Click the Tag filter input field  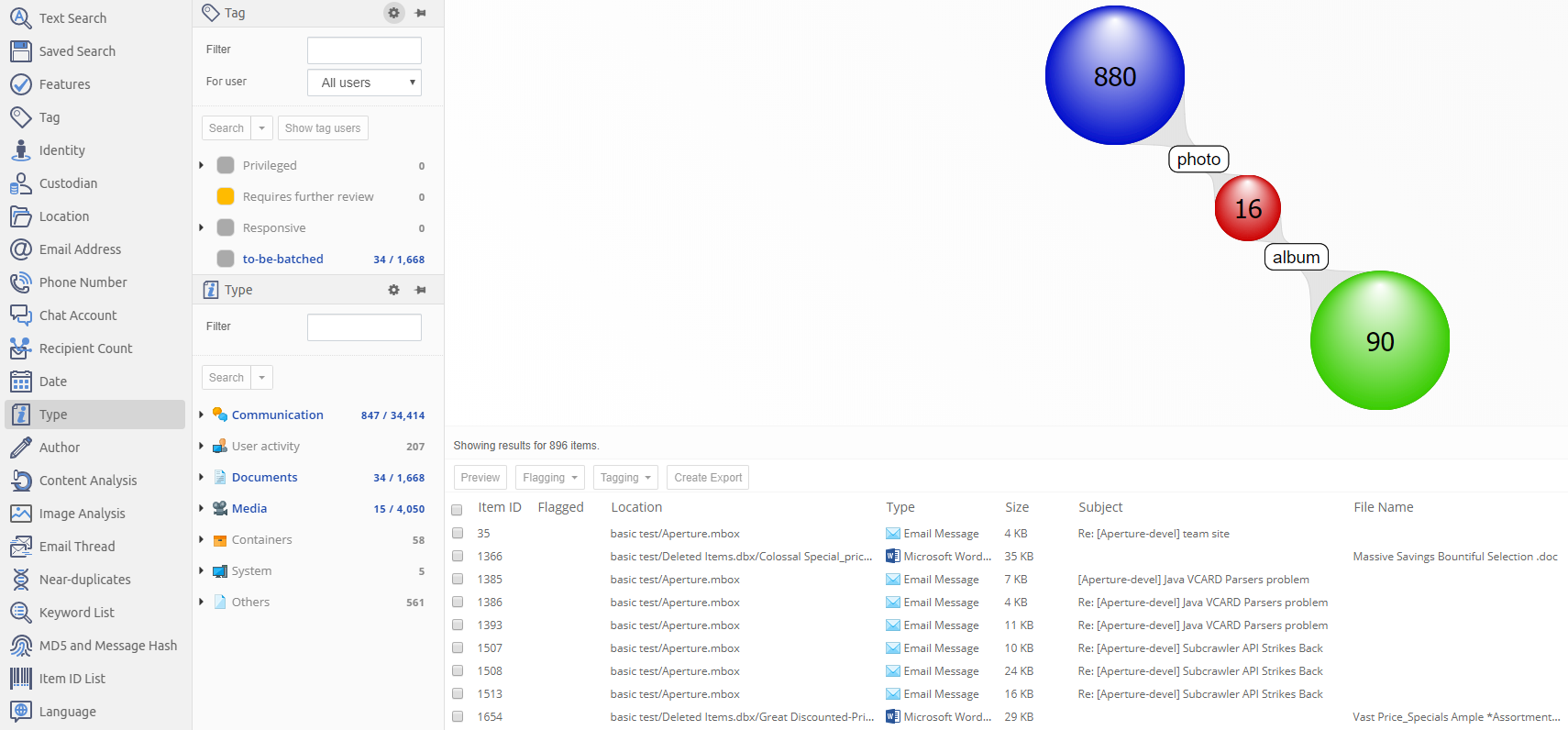pyautogui.click(x=364, y=50)
